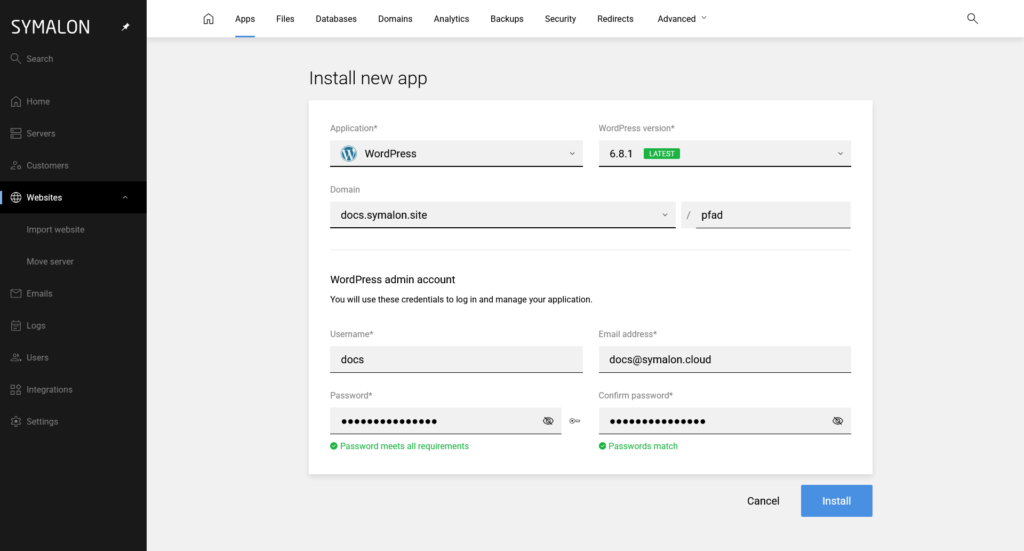1024x551 pixels.
Task: Click 'Password meets all requirements' text
Action: click(404, 446)
